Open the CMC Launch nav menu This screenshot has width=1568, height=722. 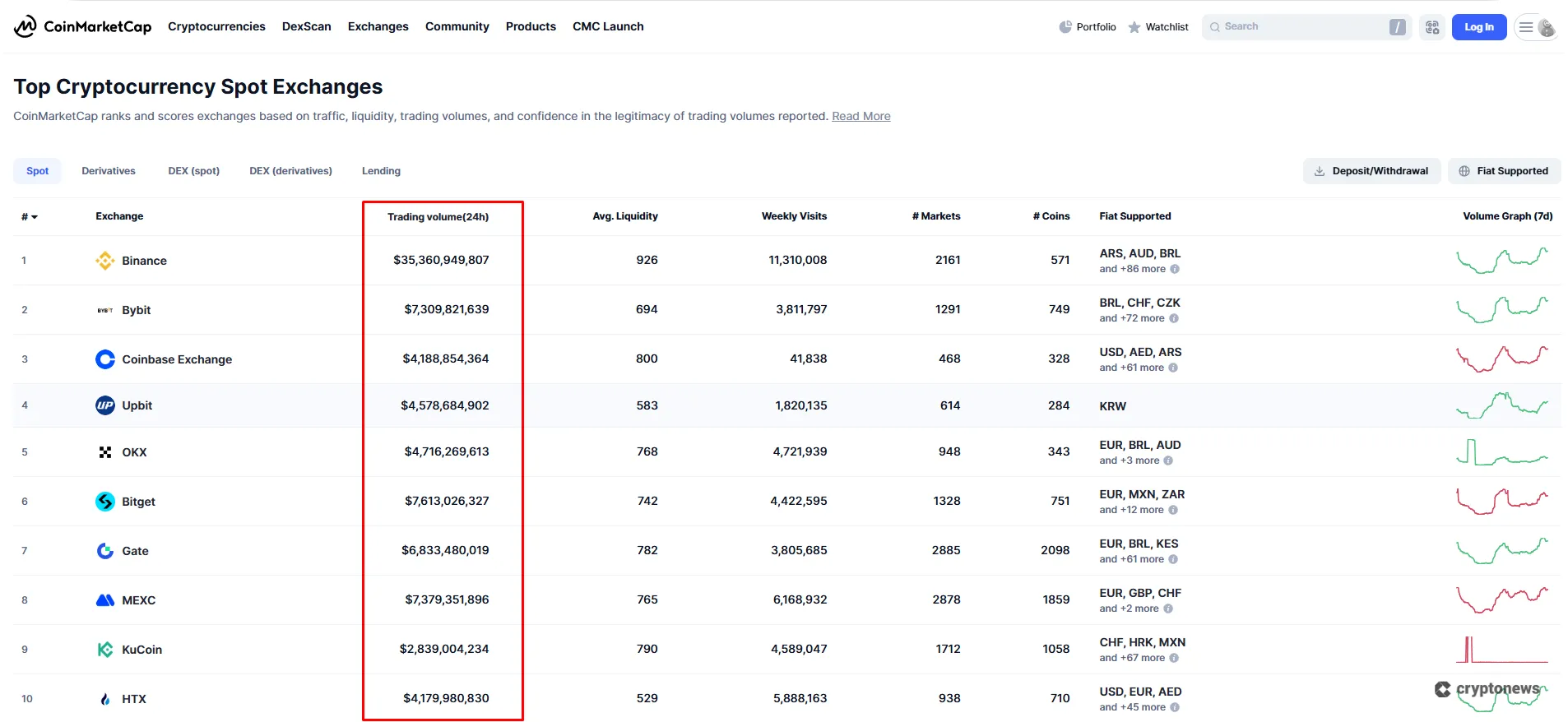608,26
